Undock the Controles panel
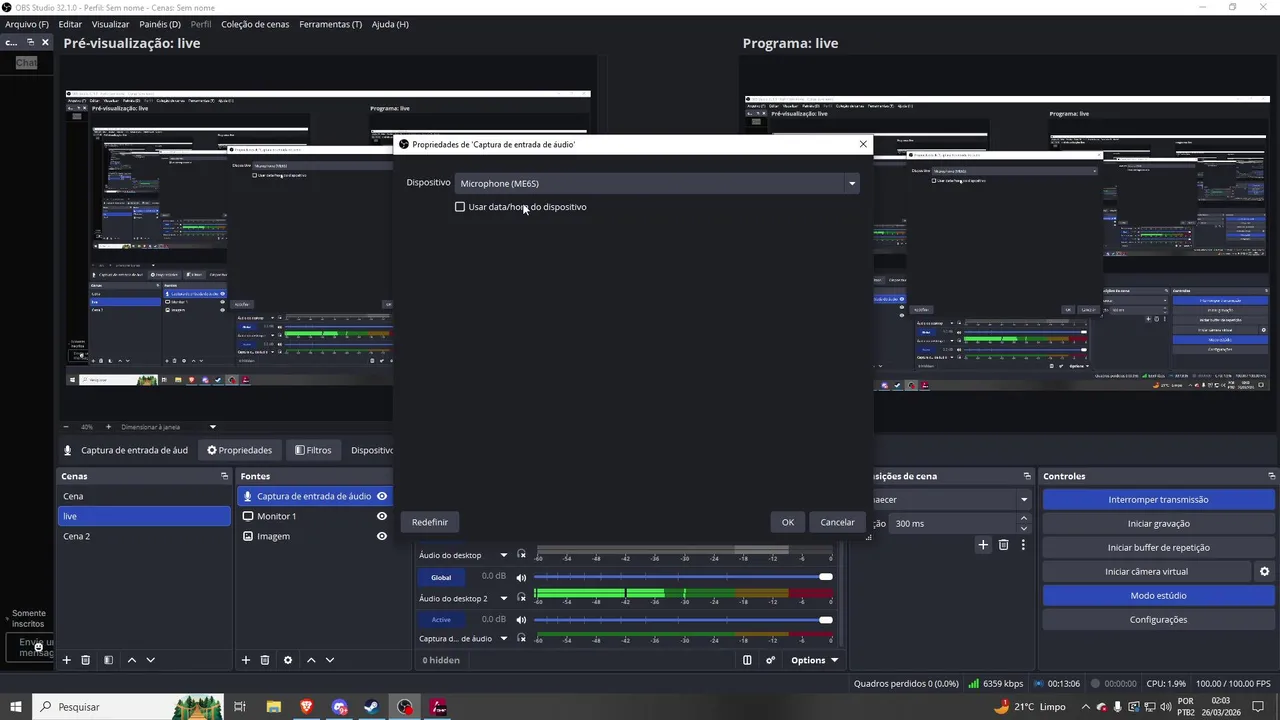The height and width of the screenshot is (720, 1280). coord(1271,476)
